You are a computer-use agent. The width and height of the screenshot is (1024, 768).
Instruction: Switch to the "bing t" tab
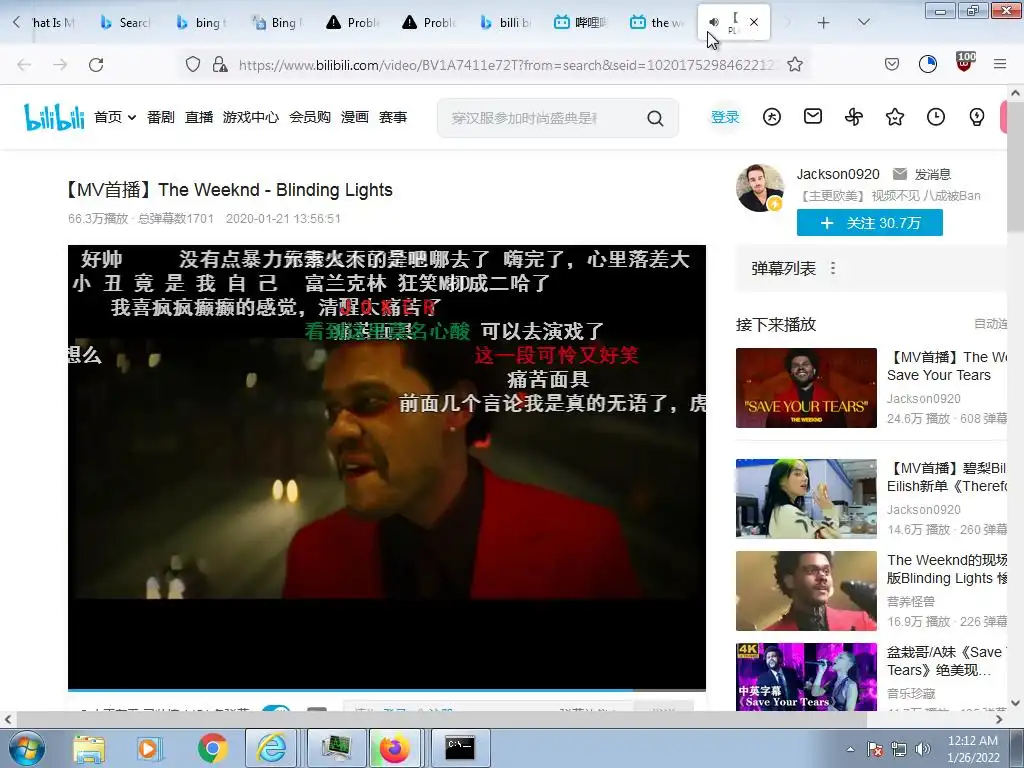click(x=201, y=22)
